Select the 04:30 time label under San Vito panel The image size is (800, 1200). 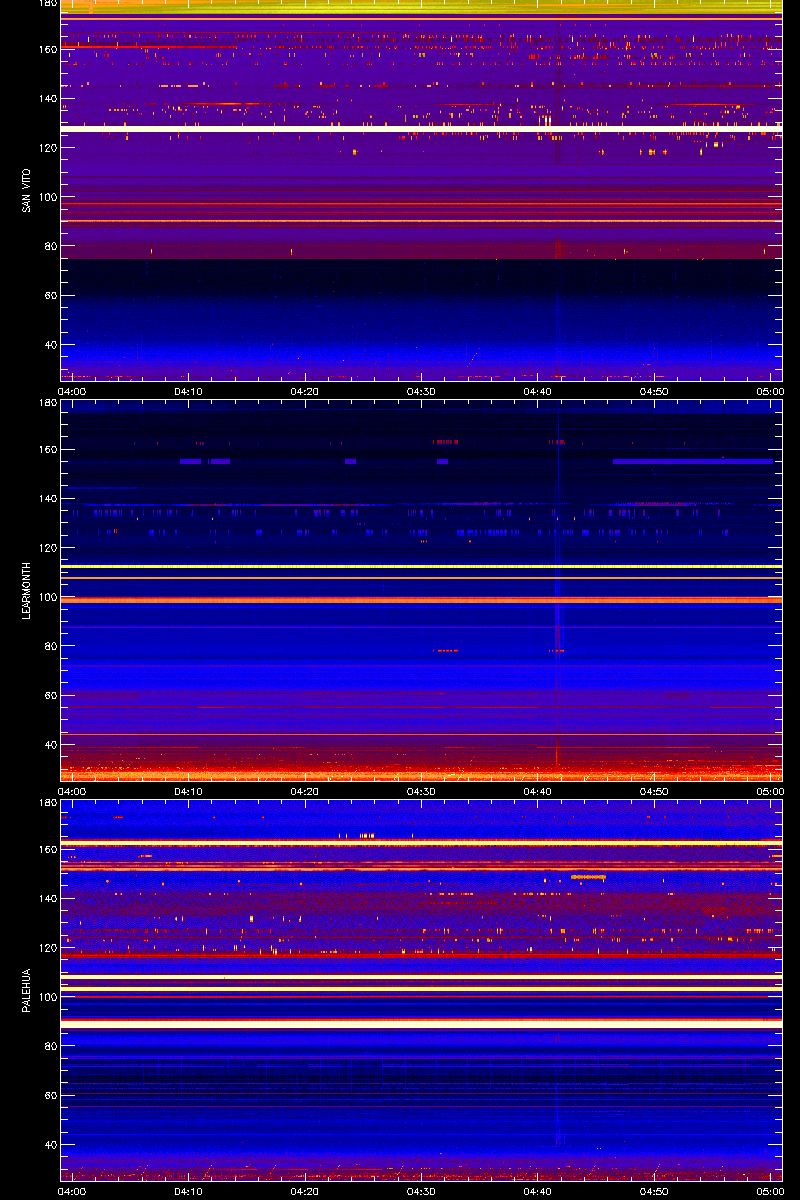[x=421, y=391]
